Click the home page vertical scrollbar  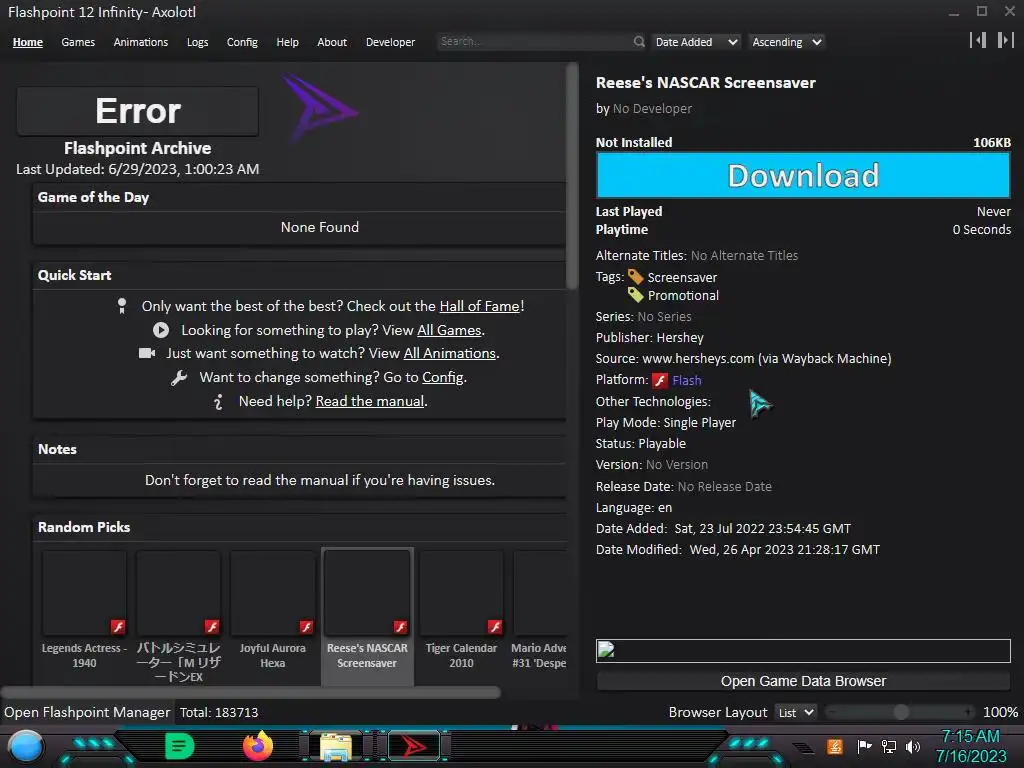point(572,176)
